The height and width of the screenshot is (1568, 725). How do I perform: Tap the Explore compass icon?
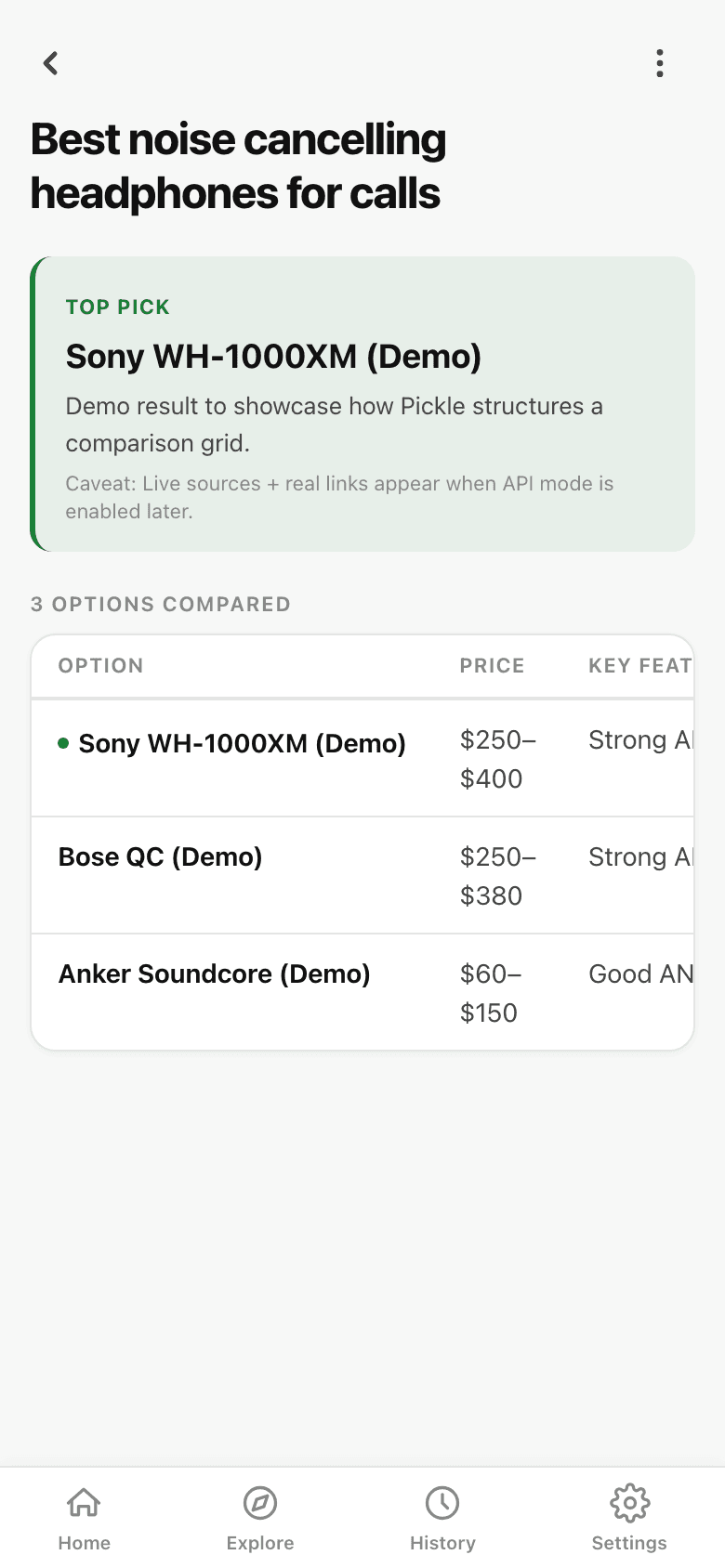click(260, 1502)
